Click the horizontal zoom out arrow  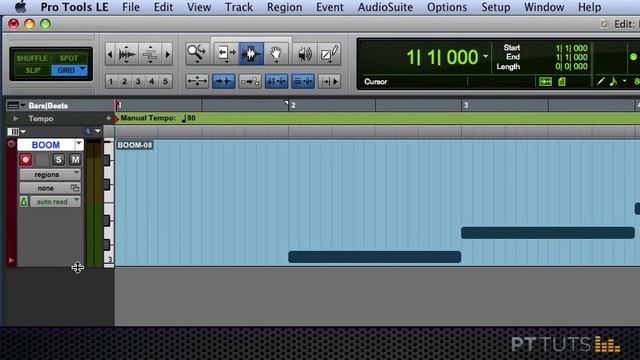pyautogui.click(x=109, y=54)
